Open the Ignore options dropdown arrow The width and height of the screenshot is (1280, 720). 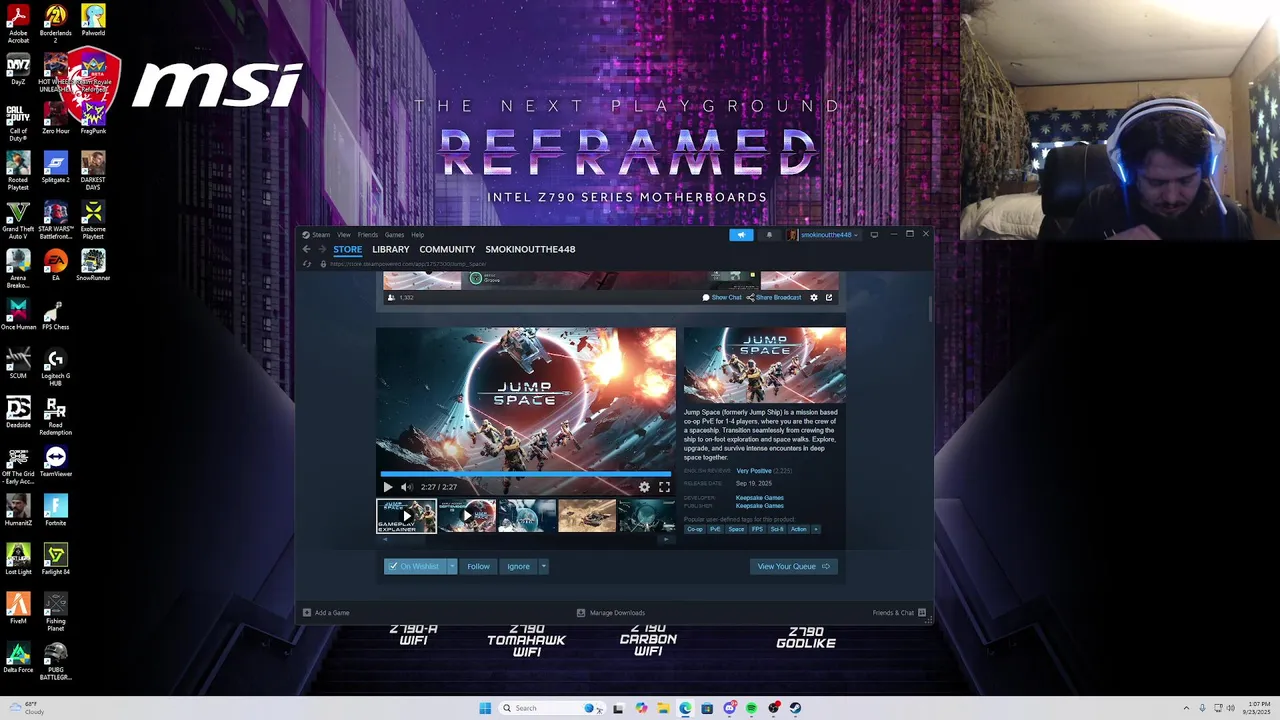544,566
